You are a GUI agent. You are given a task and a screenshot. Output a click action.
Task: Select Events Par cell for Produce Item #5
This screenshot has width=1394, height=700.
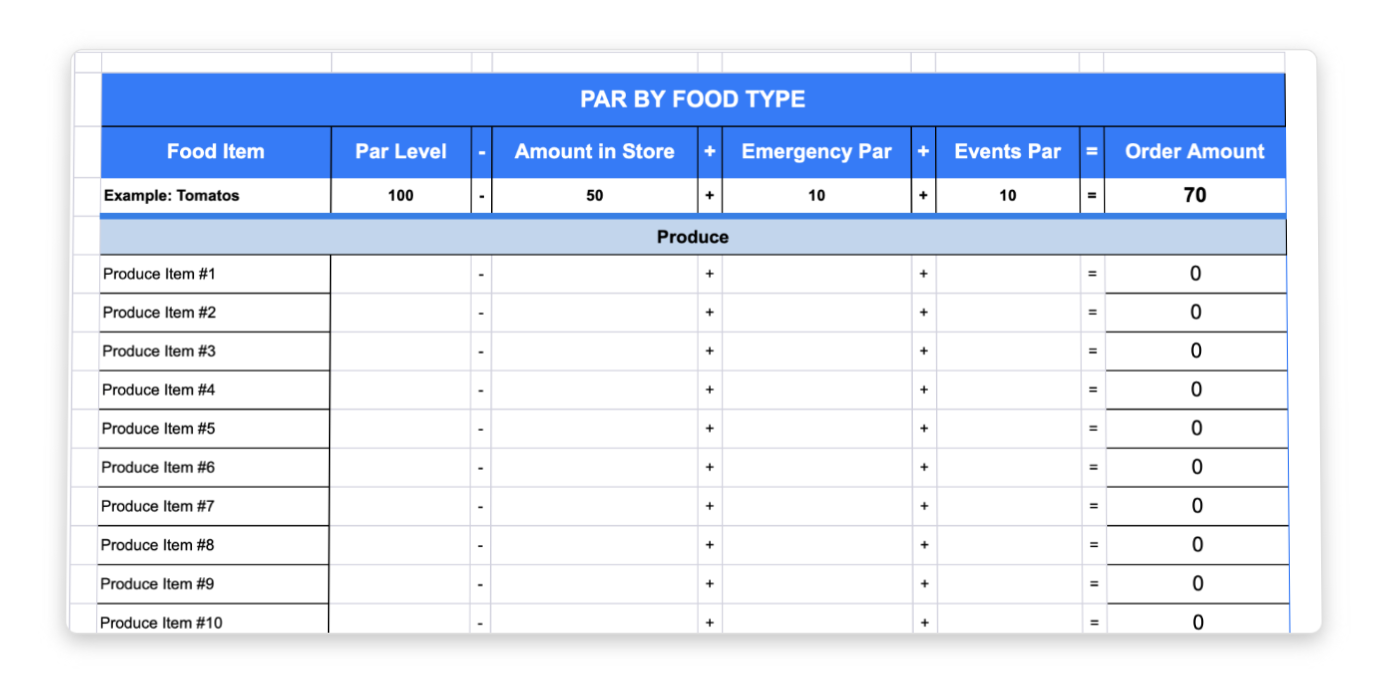pos(1008,429)
